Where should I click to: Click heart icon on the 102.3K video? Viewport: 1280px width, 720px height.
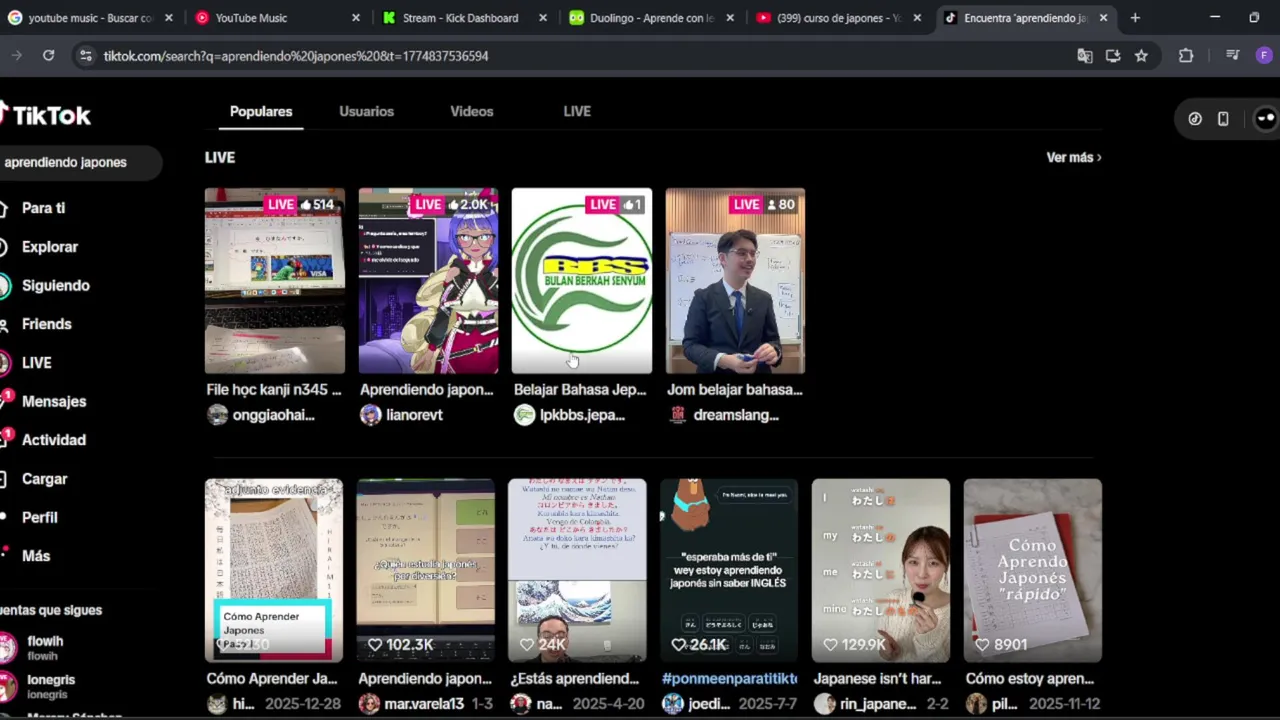(375, 645)
